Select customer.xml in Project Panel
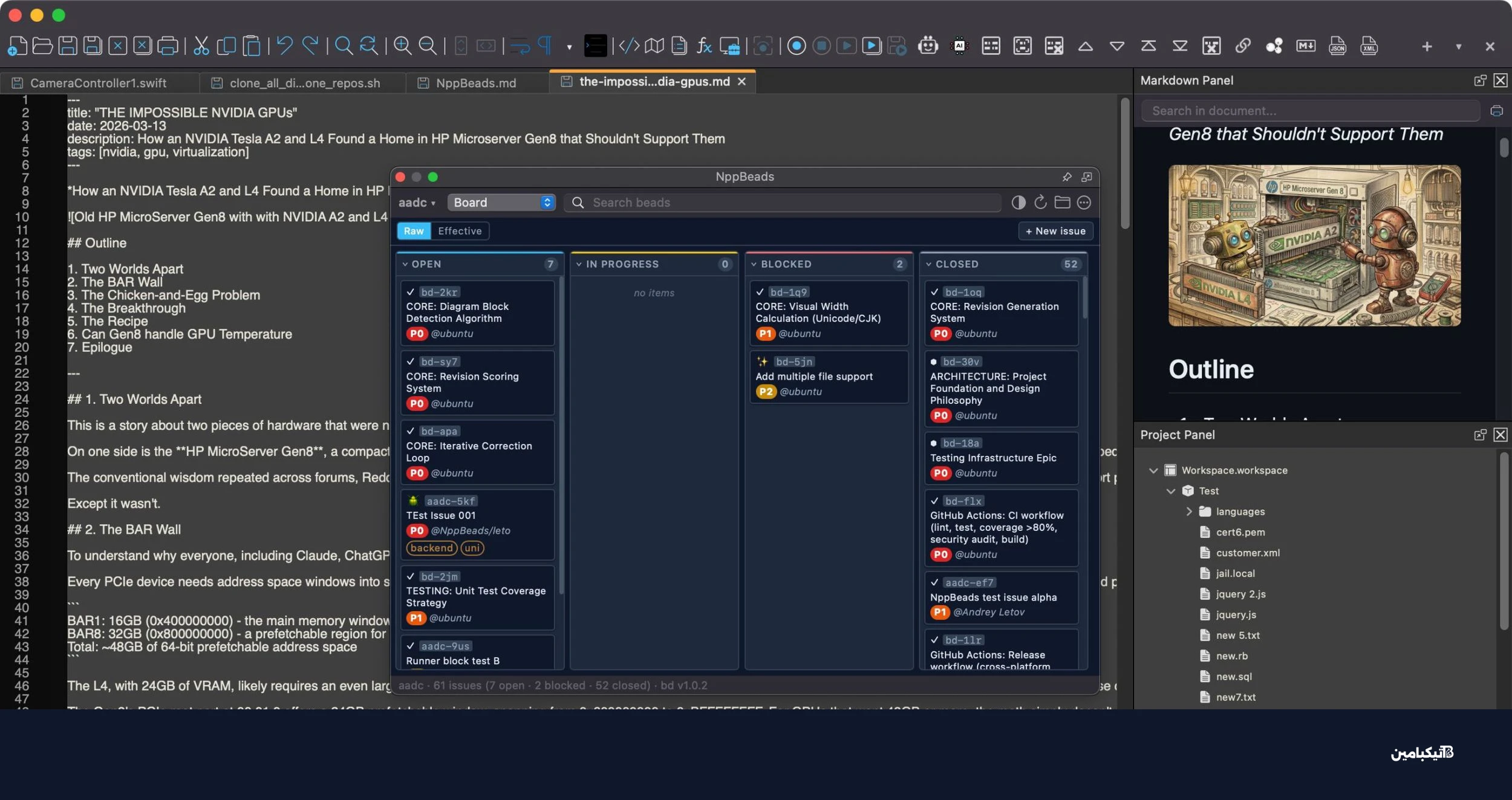Screen dimensions: 1512x800 point(1247,553)
